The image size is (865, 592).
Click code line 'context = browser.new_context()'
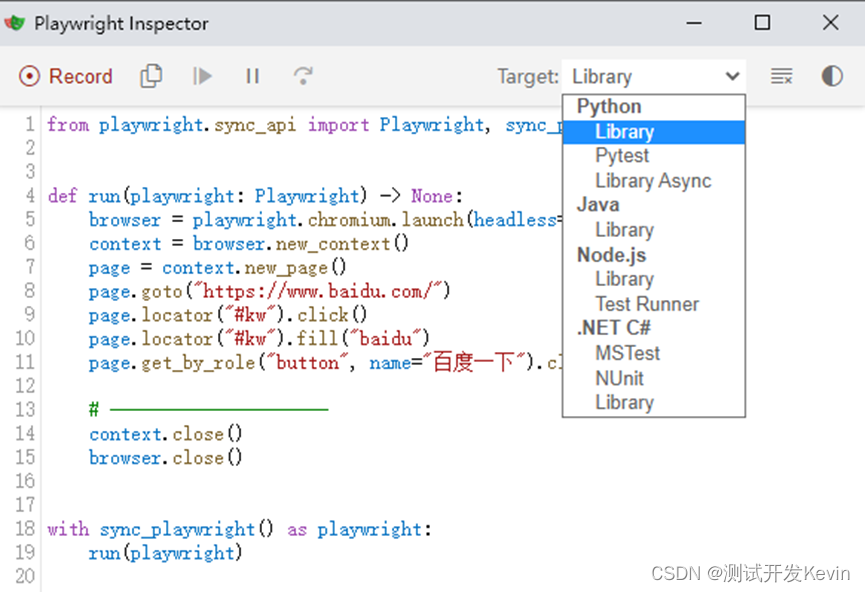249,243
